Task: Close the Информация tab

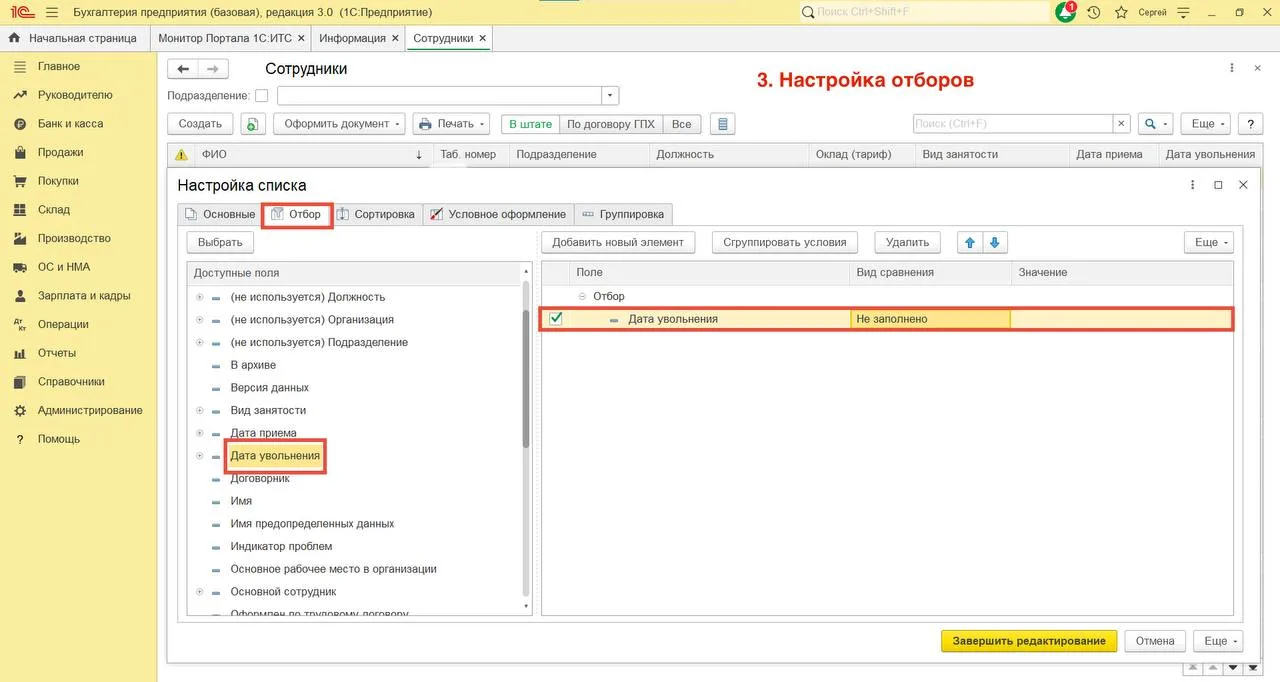Action: 395,38
